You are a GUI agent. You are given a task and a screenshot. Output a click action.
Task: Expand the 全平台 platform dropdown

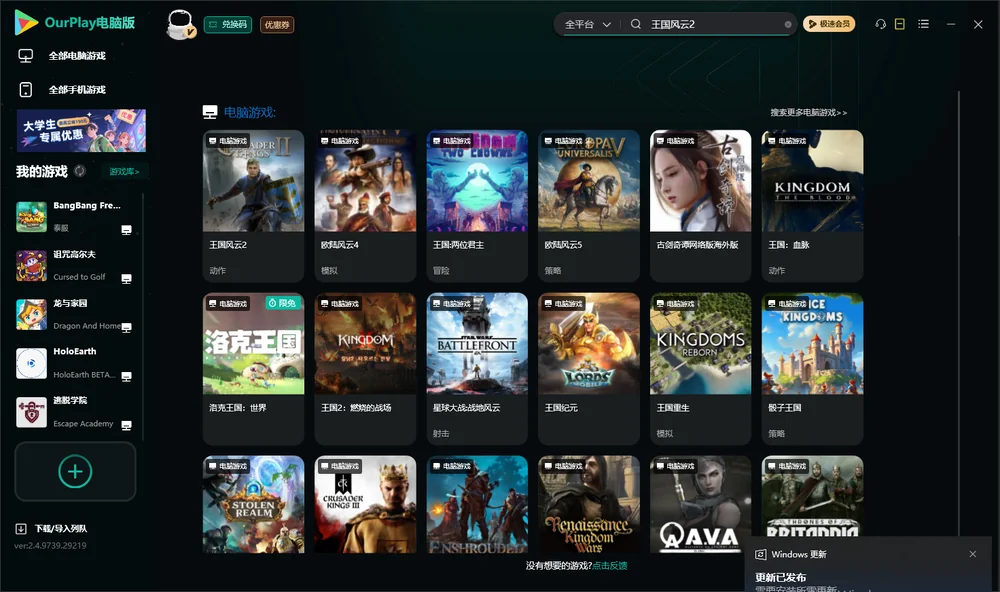587,24
